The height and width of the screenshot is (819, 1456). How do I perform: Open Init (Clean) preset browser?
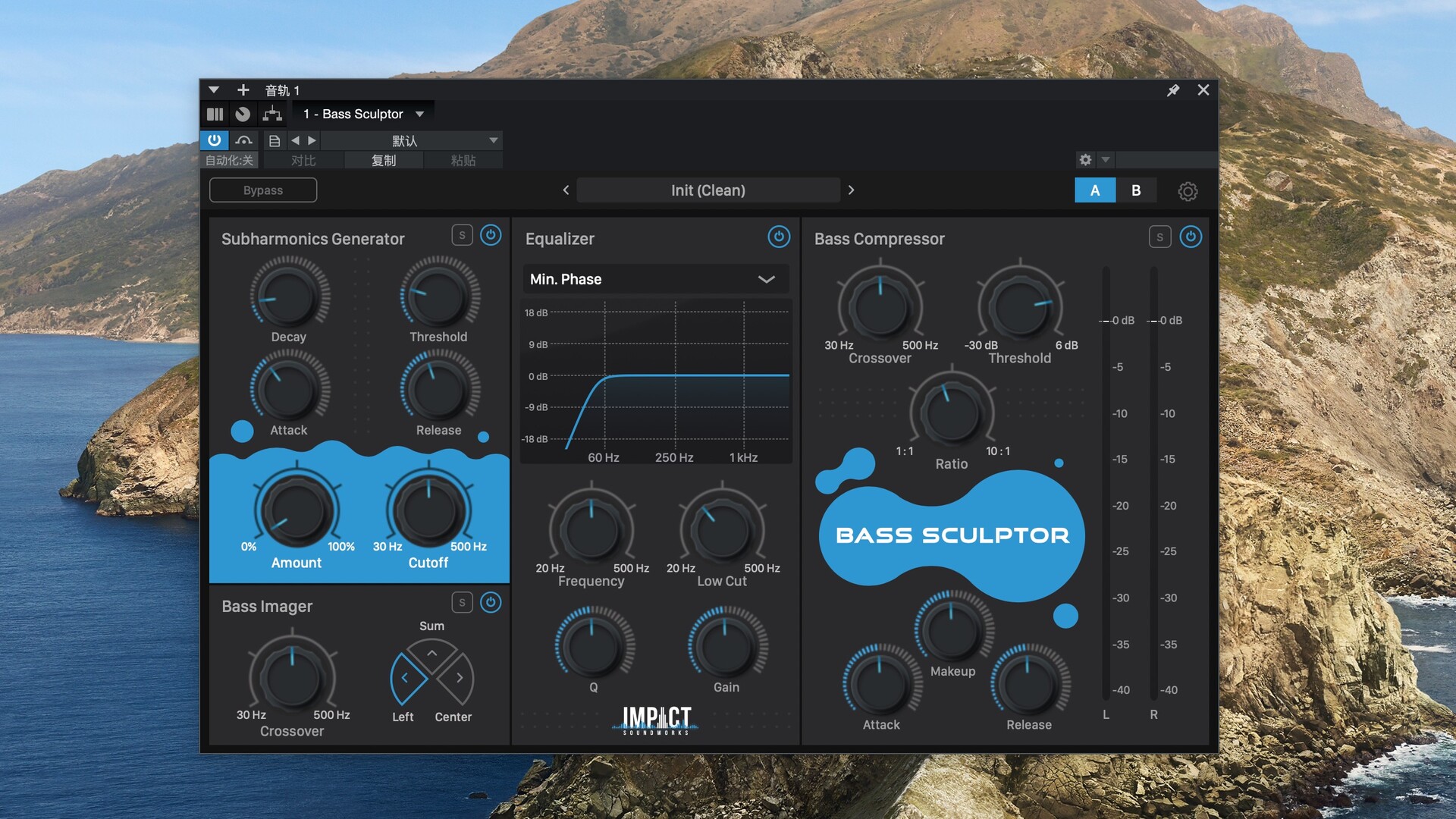point(708,190)
